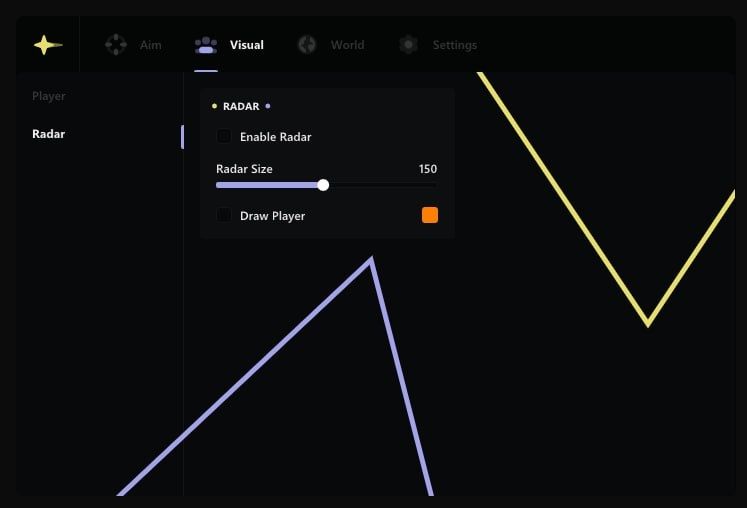Click the yellow star logo icon

click(47, 45)
